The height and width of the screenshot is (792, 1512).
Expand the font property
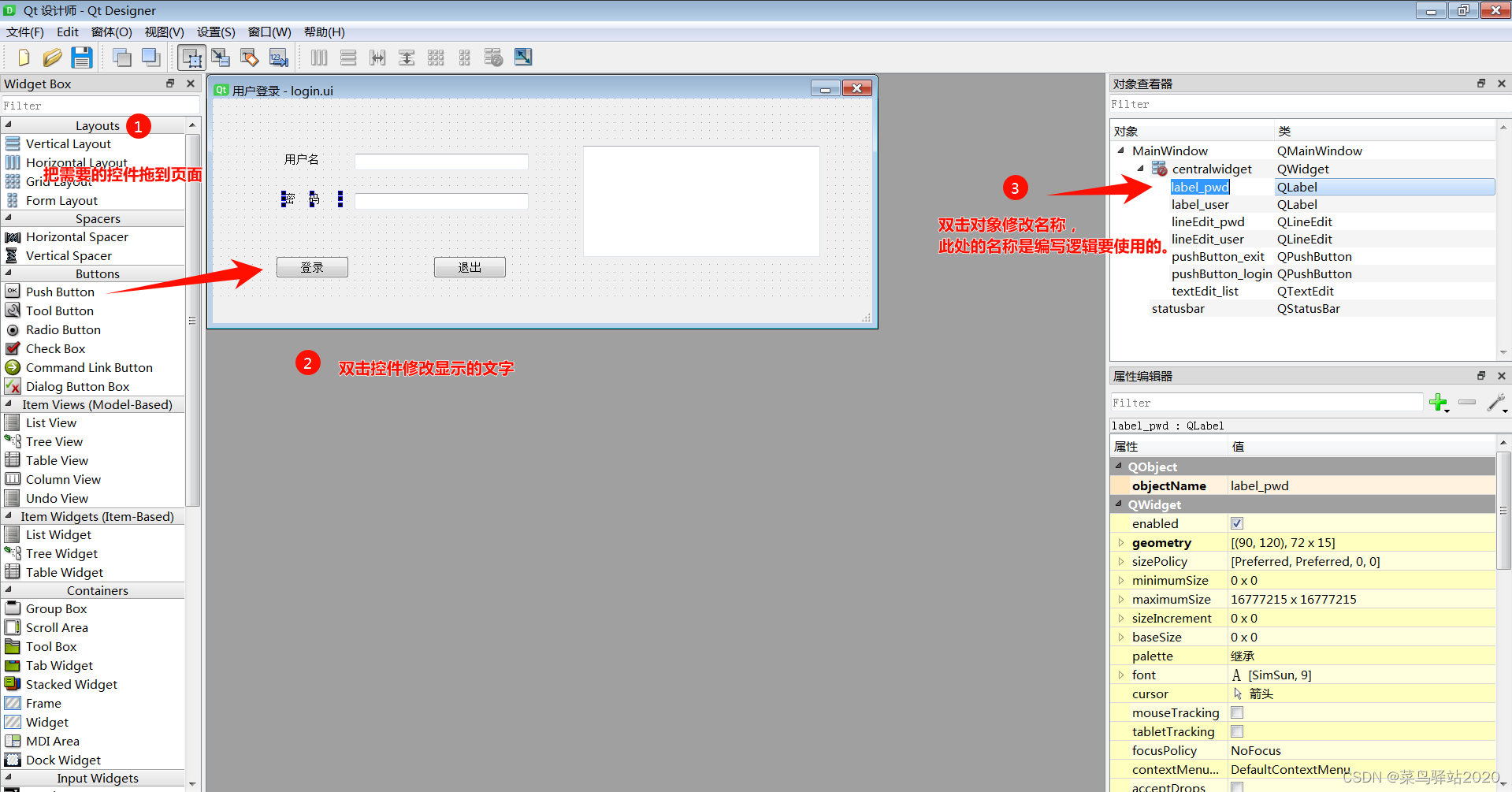[1120, 675]
